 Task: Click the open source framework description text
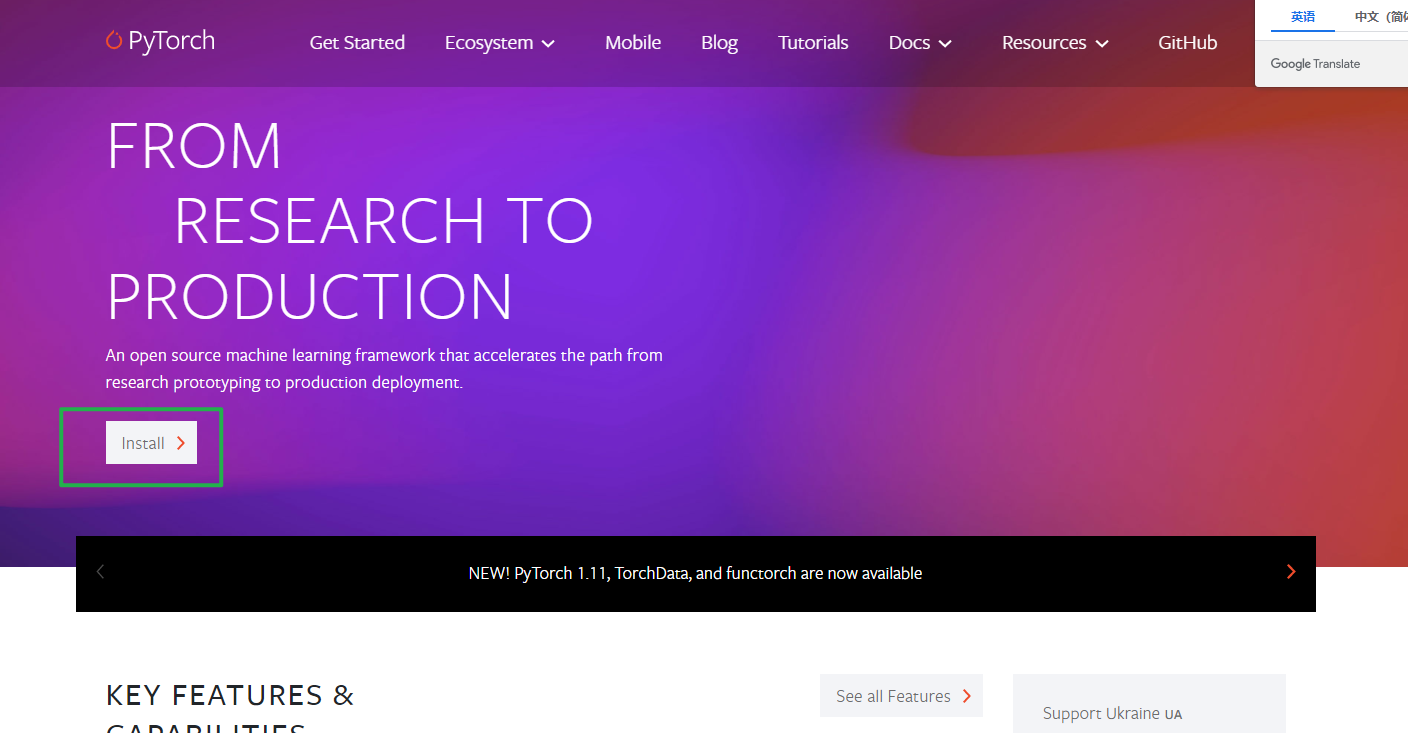(x=384, y=368)
